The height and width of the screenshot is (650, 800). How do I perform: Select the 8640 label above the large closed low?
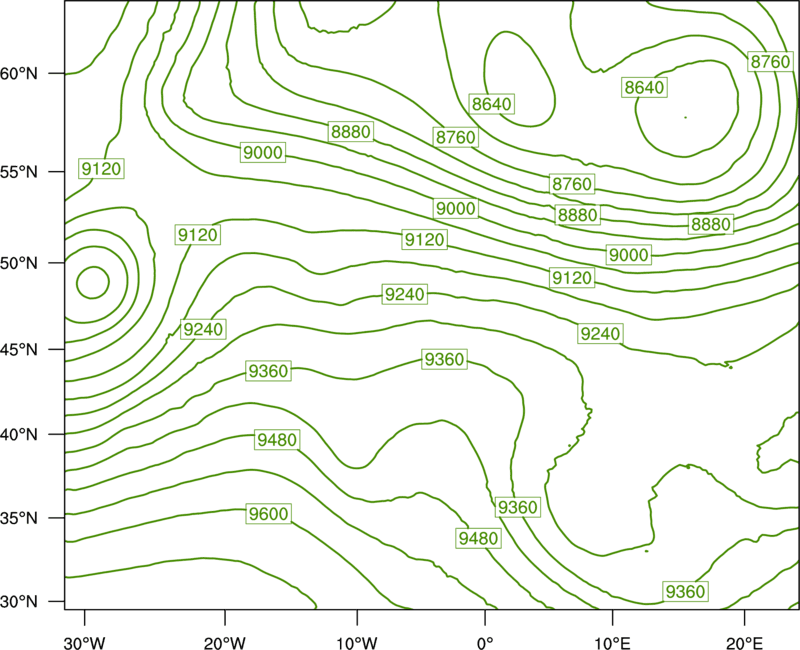click(x=644, y=87)
